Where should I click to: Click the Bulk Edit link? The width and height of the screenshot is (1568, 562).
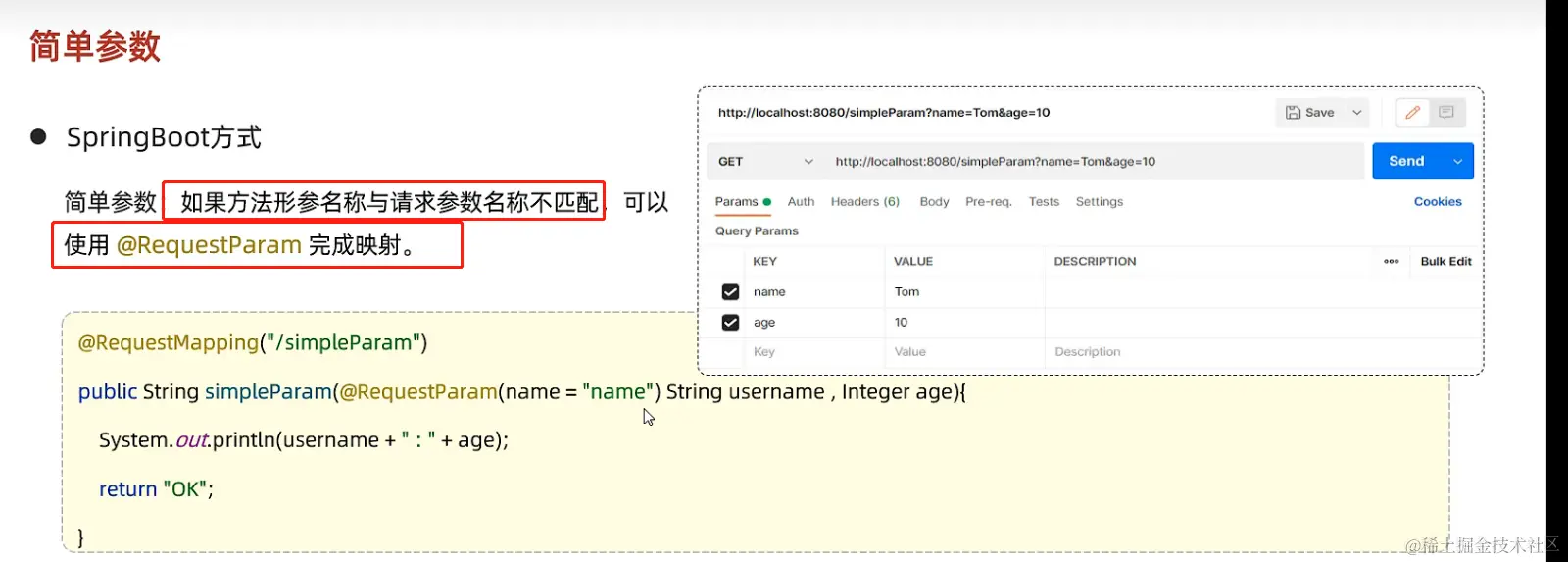click(x=1445, y=262)
